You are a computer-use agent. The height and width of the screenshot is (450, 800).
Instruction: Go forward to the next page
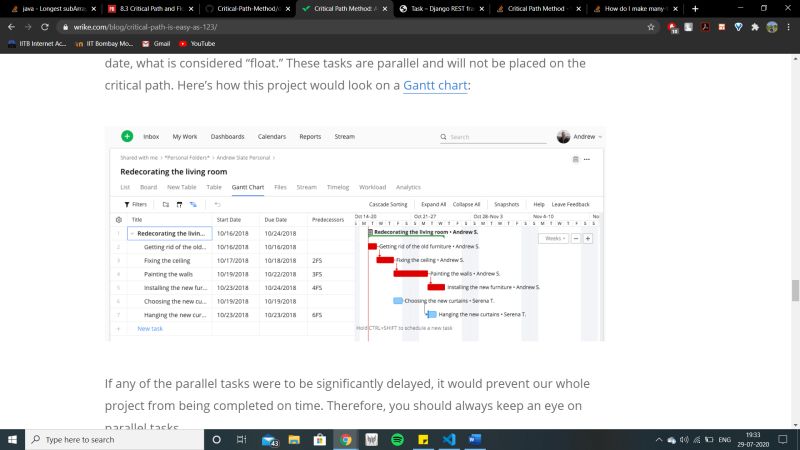tap(28, 27)
